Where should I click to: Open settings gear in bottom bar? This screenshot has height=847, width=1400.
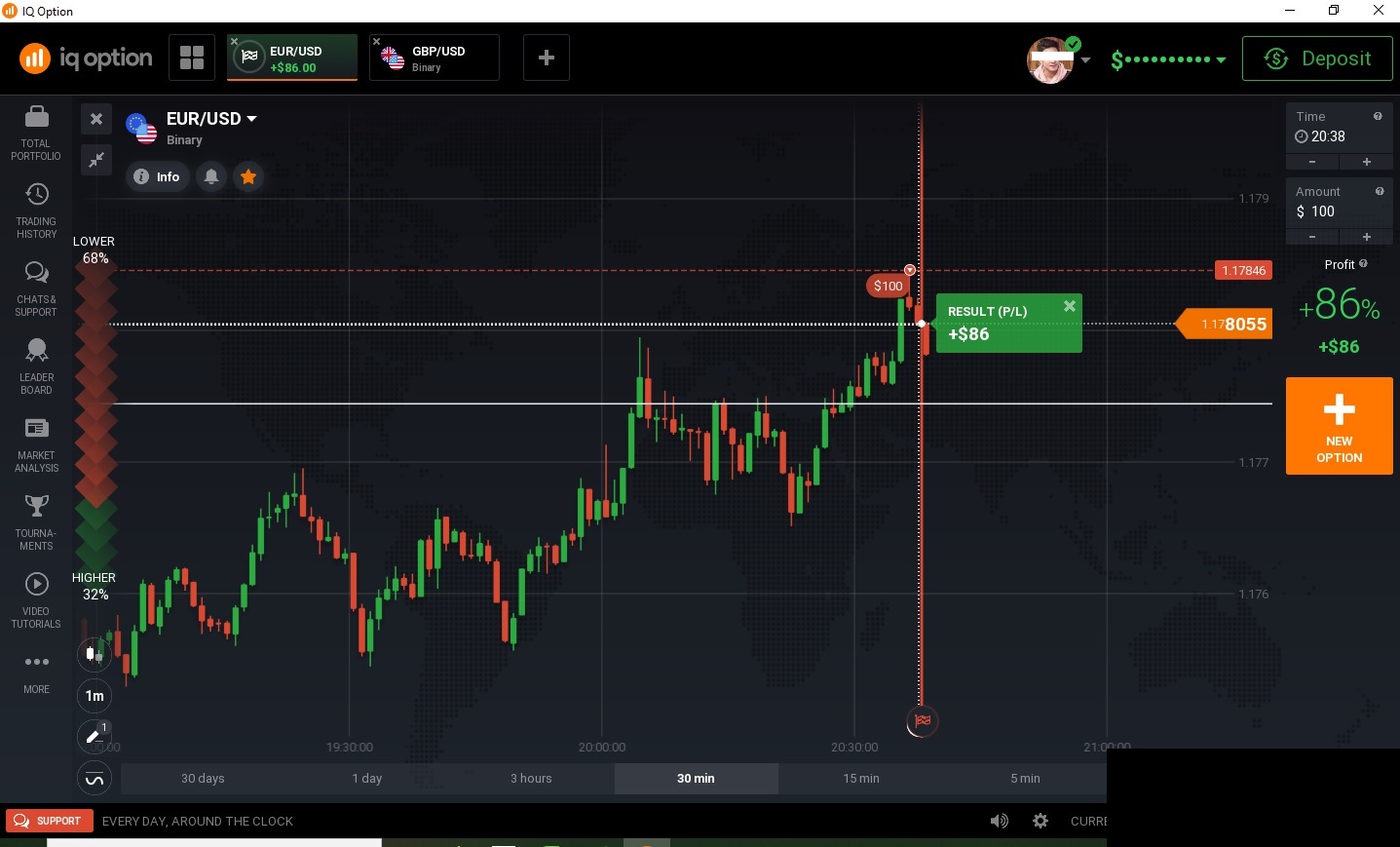click(1041, 821)
